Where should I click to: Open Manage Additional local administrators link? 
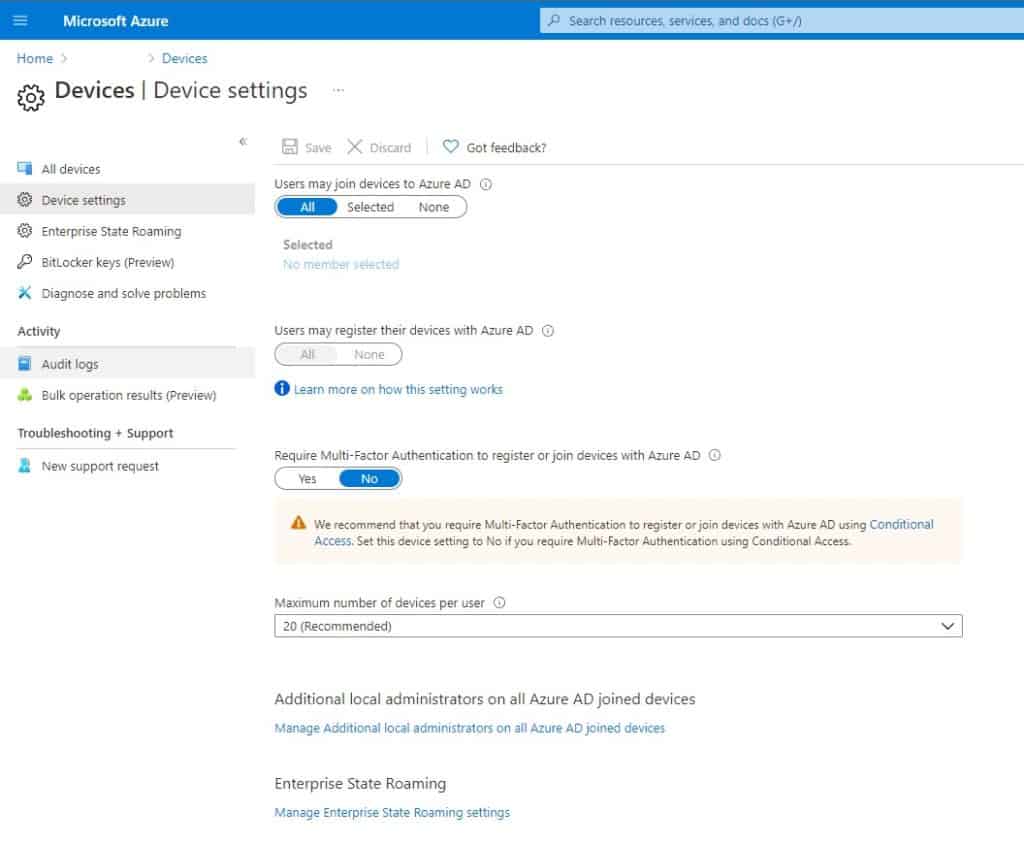click(x=470, y=728)
